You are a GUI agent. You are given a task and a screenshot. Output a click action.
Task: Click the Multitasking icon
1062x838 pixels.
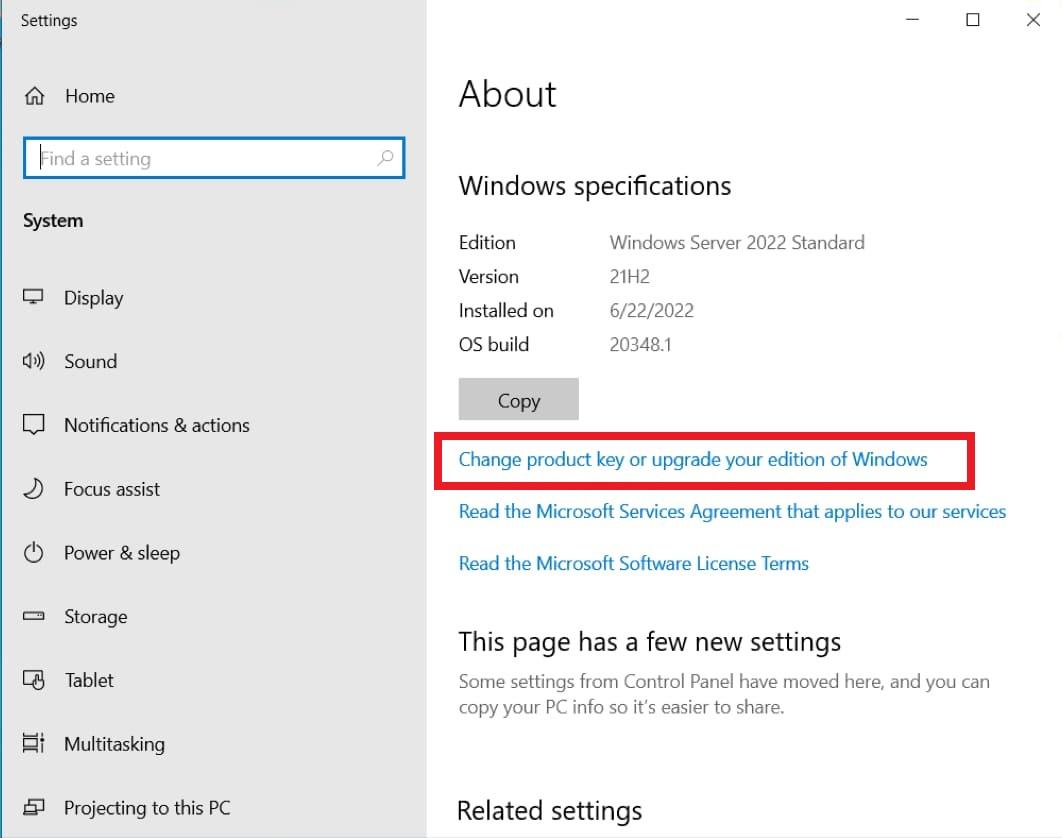click(34, 744)
